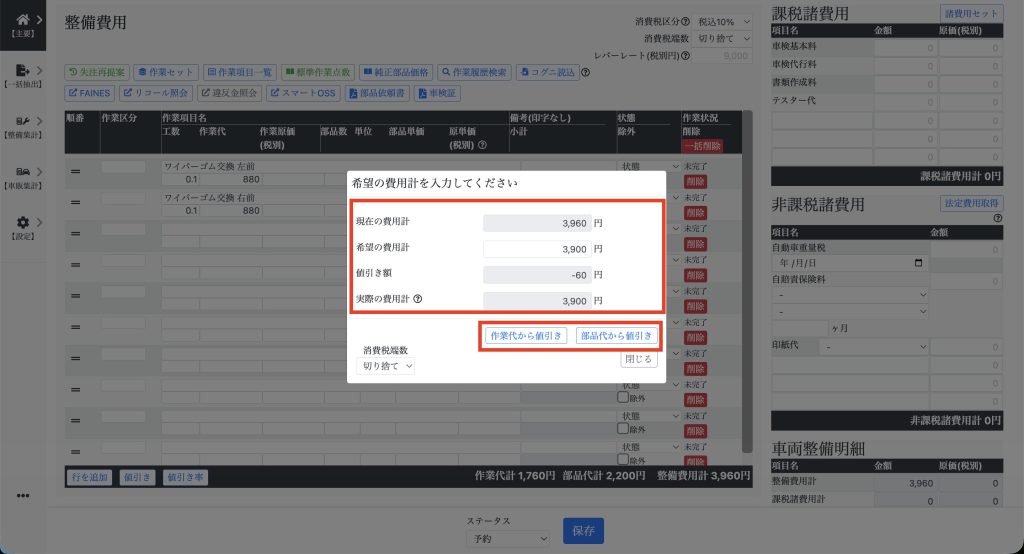The image size is (1024, 554).
Task: Click the home icon in sidebar
Action: coord(23,19)
